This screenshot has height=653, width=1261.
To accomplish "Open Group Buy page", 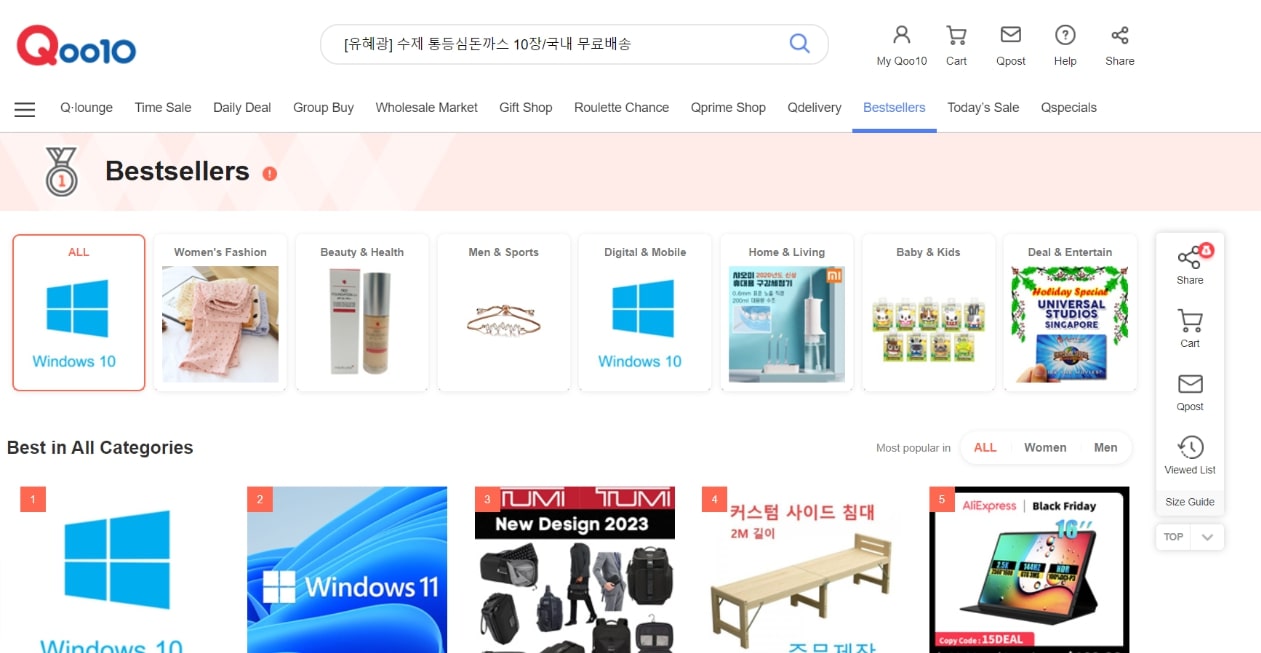I will pos(323,107).
